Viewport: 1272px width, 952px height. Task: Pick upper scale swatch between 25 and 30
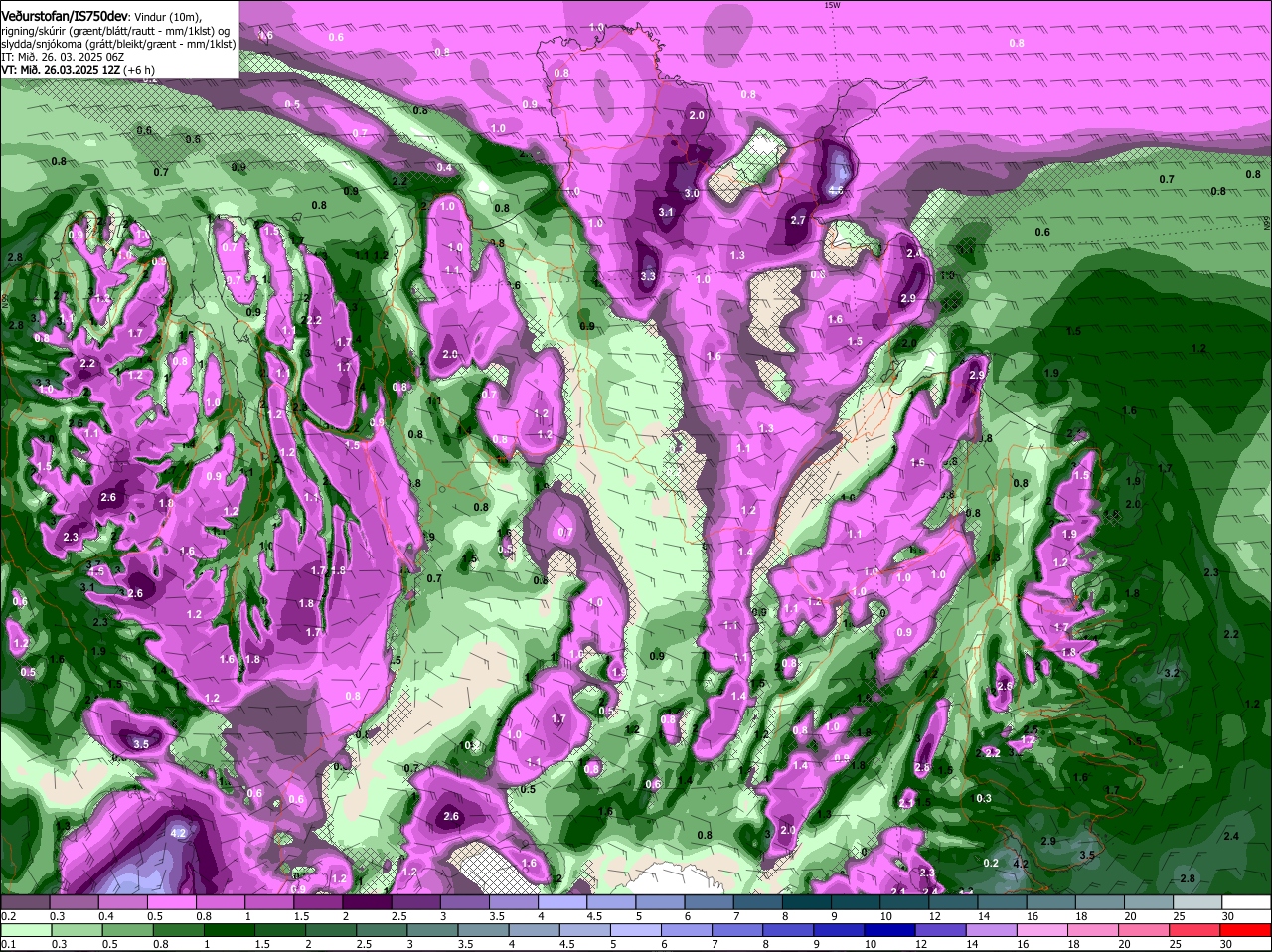pyautogui.click(x=1200, y=900)
